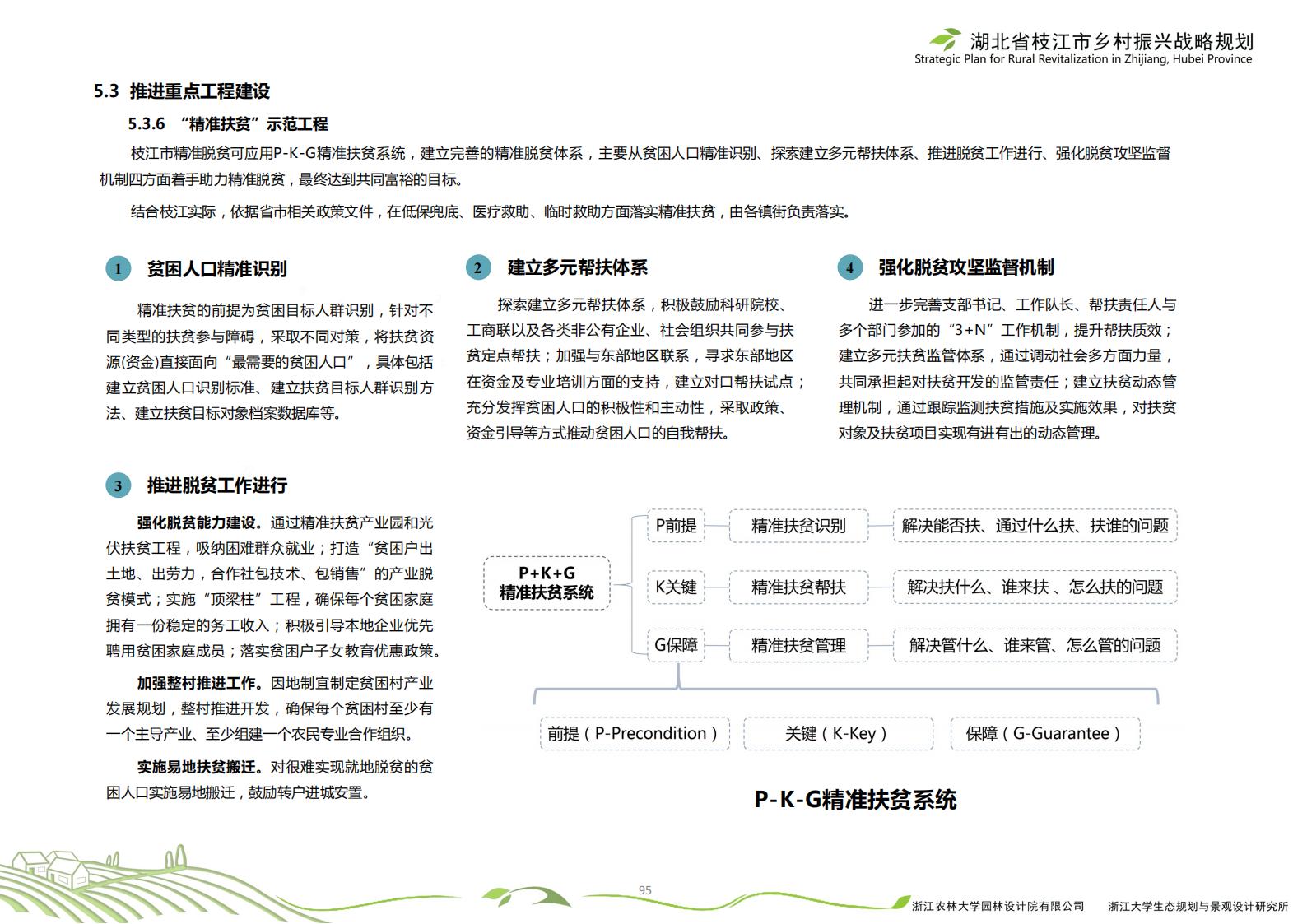Click paragraph starting 探索建立多元帮扶体系，积极鼓励

coord(635,369)
